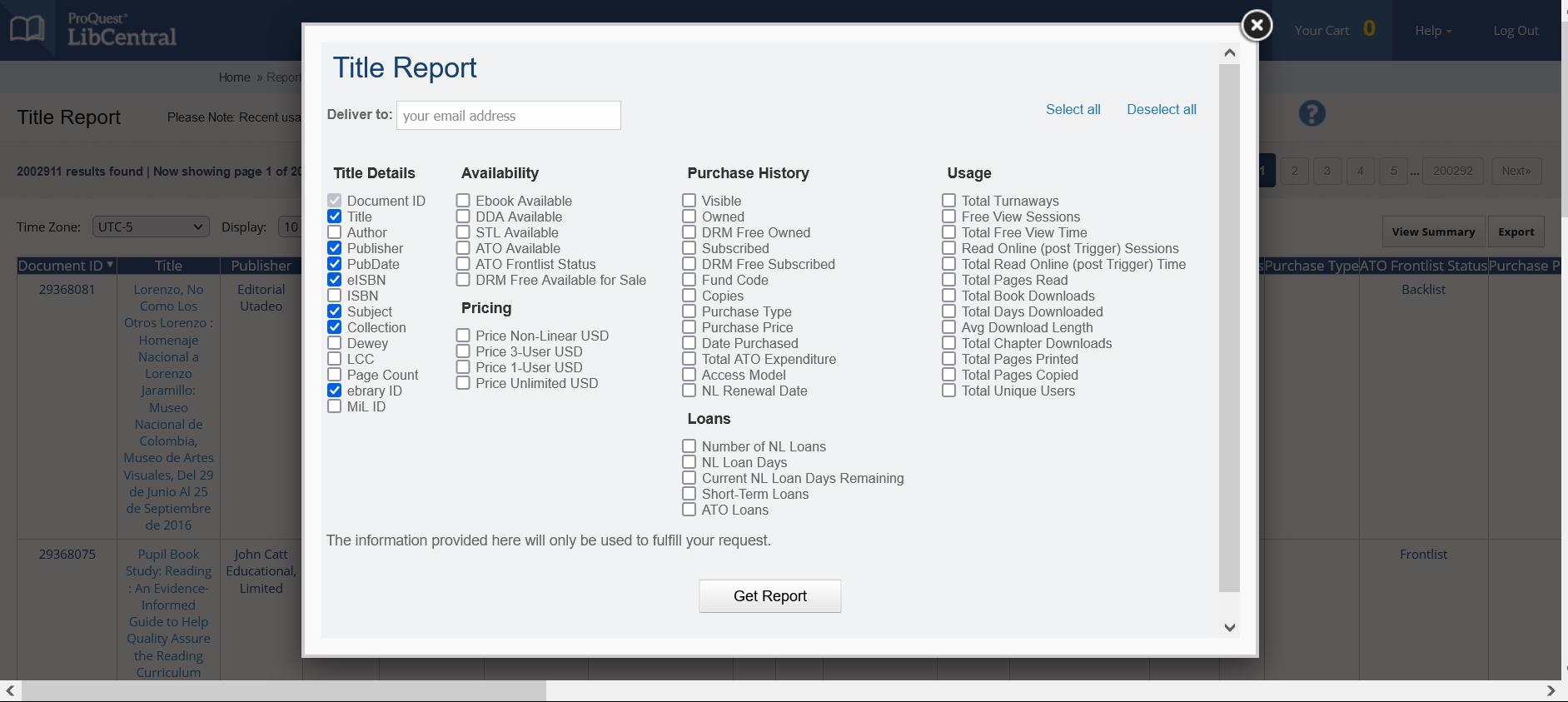Click the Get Report button
The height and width of the screenshot is (702, 1568).
770,596
